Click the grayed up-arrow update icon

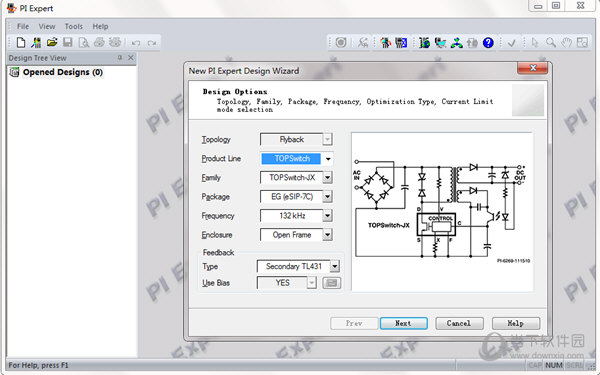coord(472,42)
